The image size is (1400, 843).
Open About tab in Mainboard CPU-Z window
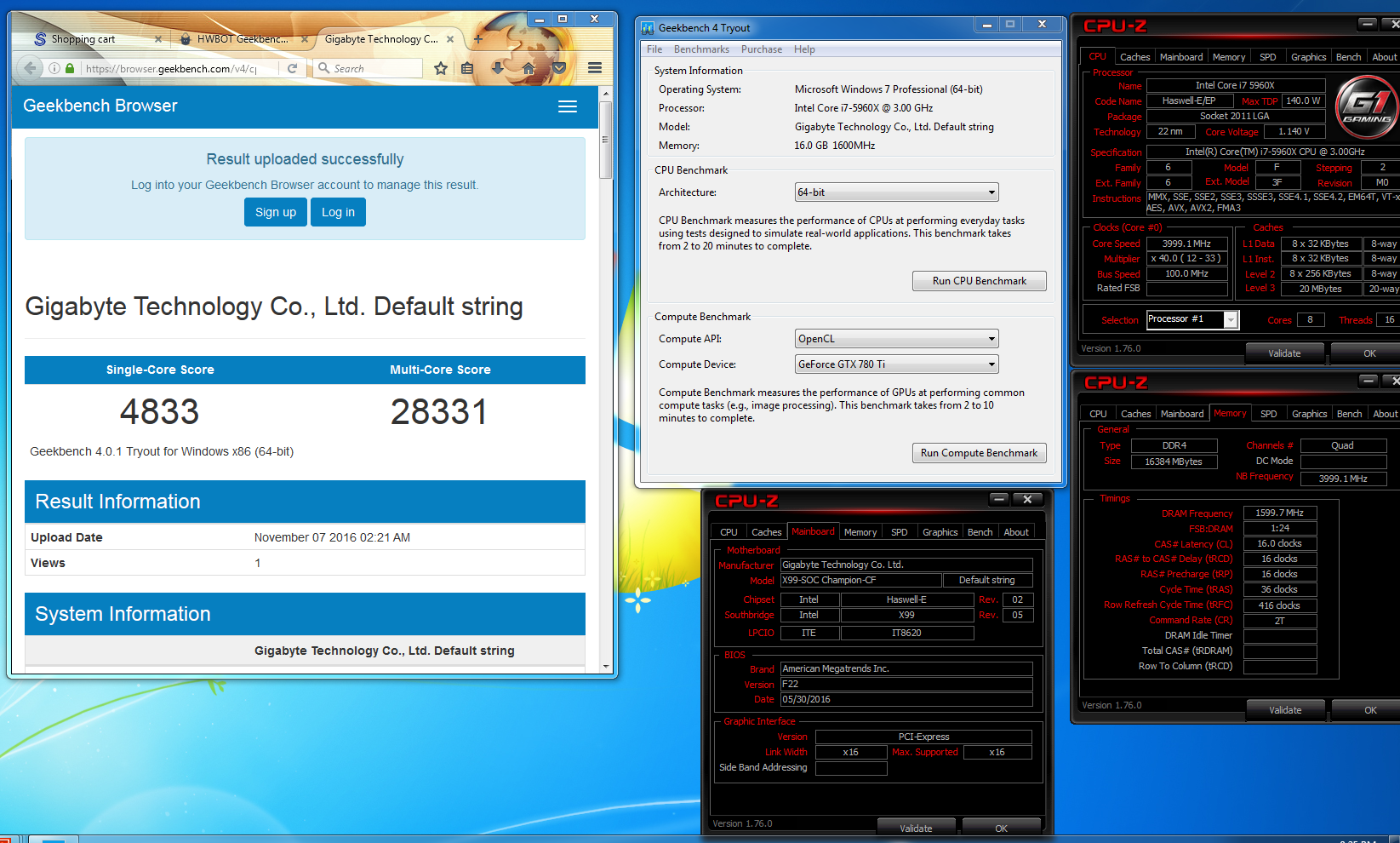pyautogui.click(x=1015, y=532)
